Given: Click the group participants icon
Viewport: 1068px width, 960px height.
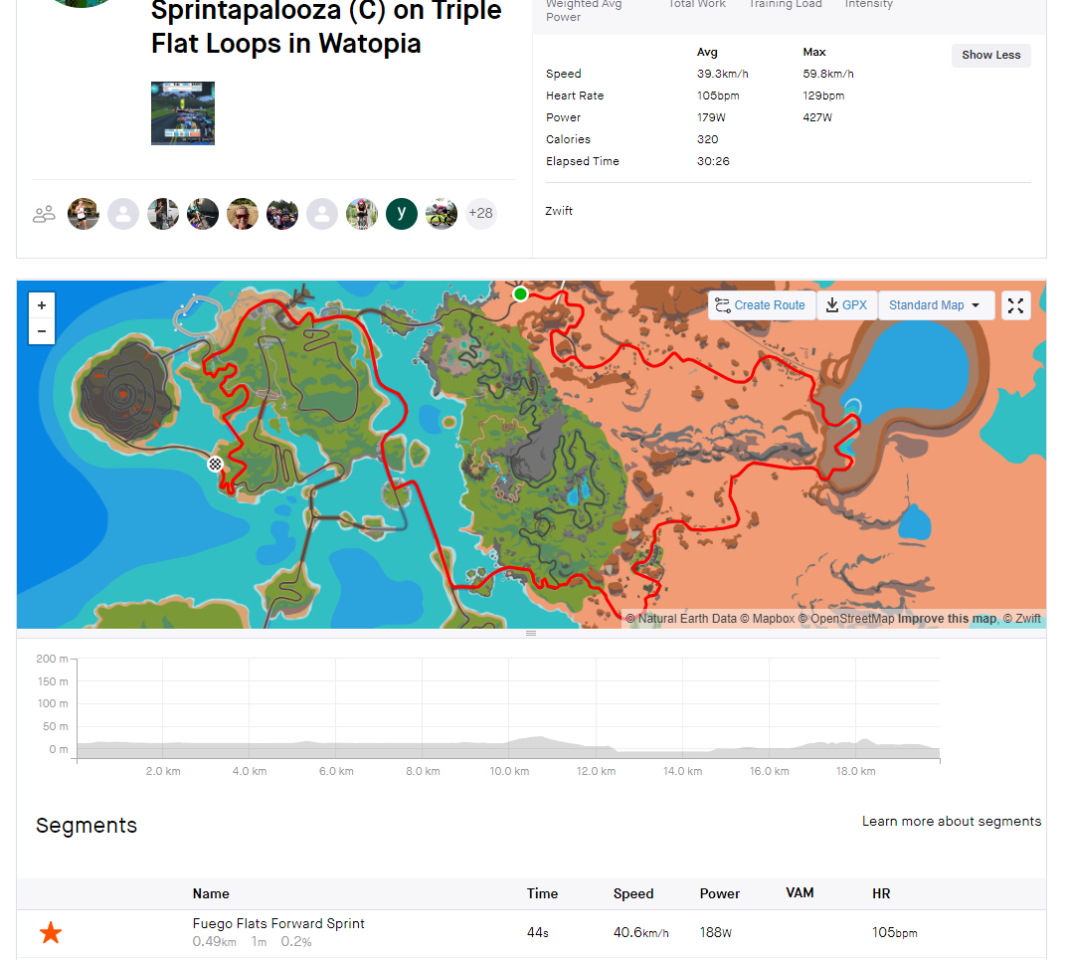Looking at the screenshot, I should tap(44, 213).
